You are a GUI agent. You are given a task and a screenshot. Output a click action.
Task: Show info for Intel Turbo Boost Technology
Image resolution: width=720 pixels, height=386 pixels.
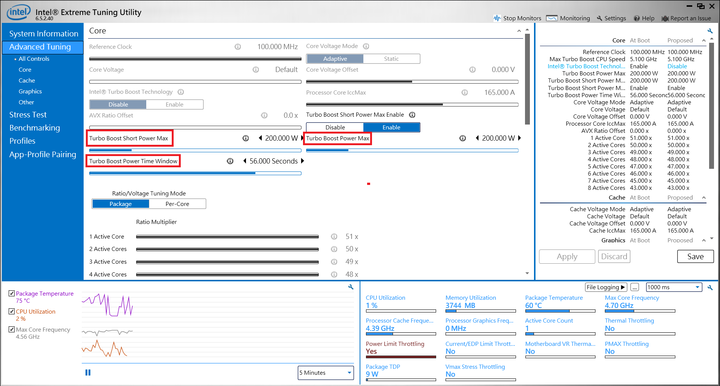tap(181, 92)
